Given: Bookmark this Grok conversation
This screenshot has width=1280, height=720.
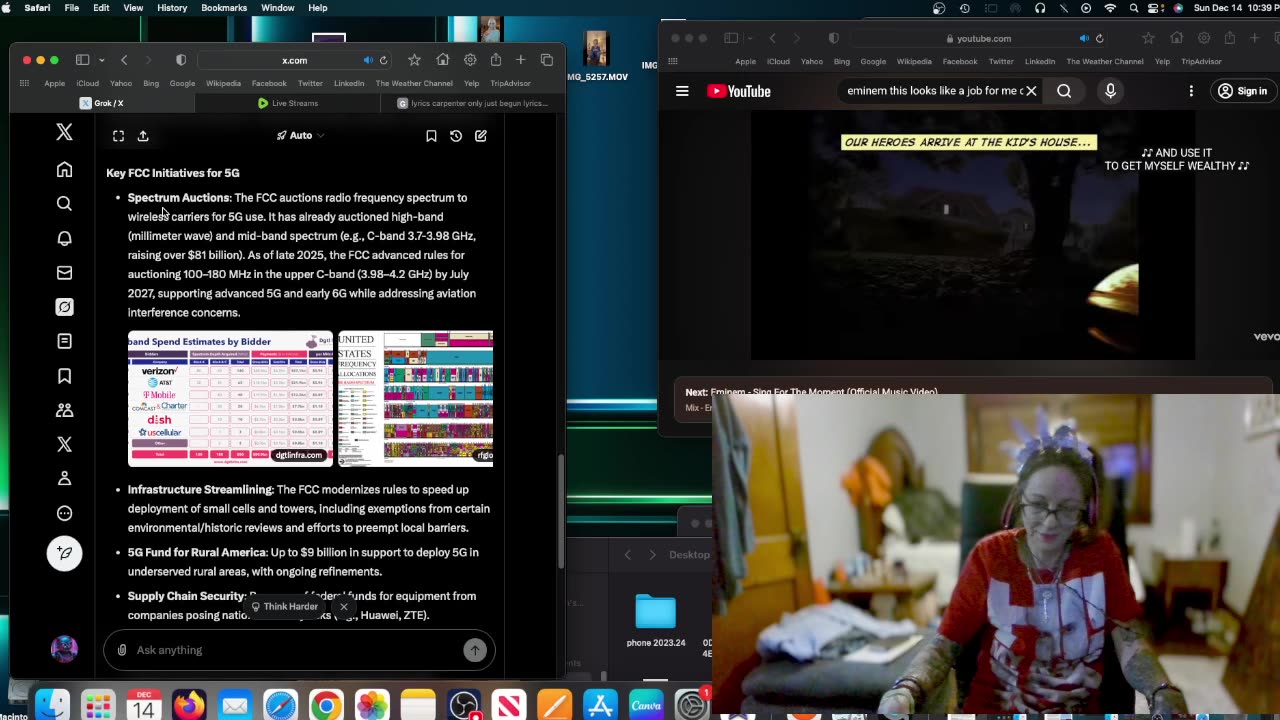Looking at the screenshot, I should coord(431,136).
